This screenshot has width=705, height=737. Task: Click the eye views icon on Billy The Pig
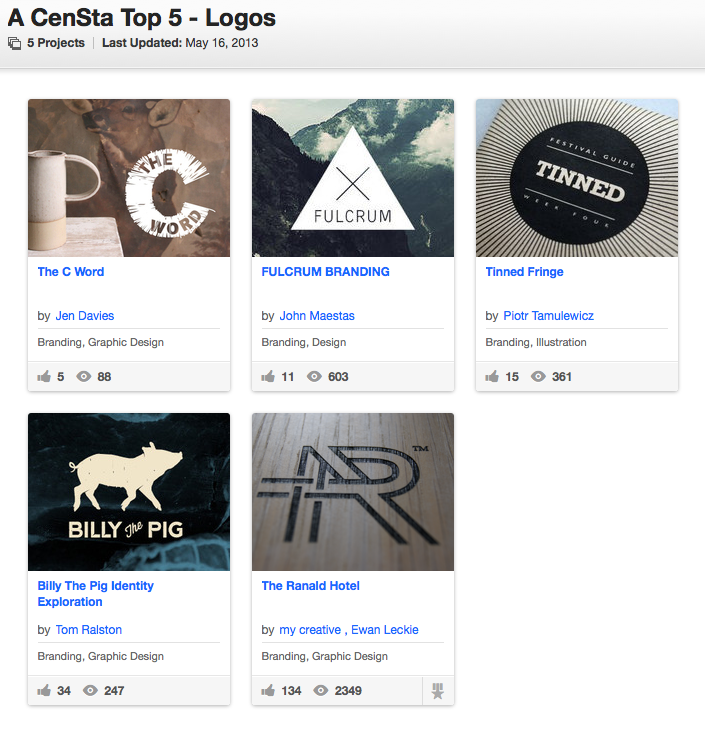[90, 691]
